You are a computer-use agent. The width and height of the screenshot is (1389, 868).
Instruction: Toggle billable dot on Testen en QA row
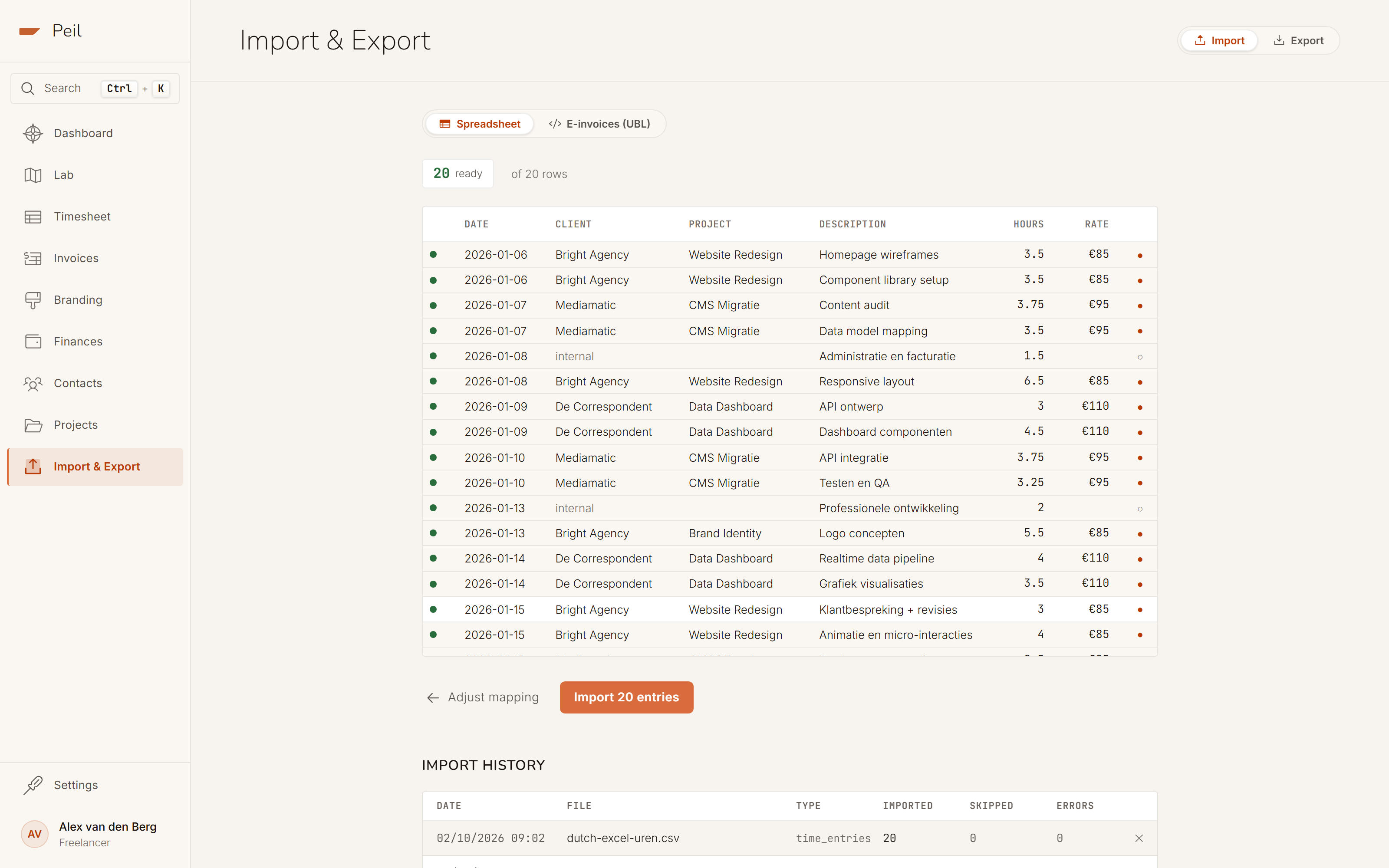1140,483
